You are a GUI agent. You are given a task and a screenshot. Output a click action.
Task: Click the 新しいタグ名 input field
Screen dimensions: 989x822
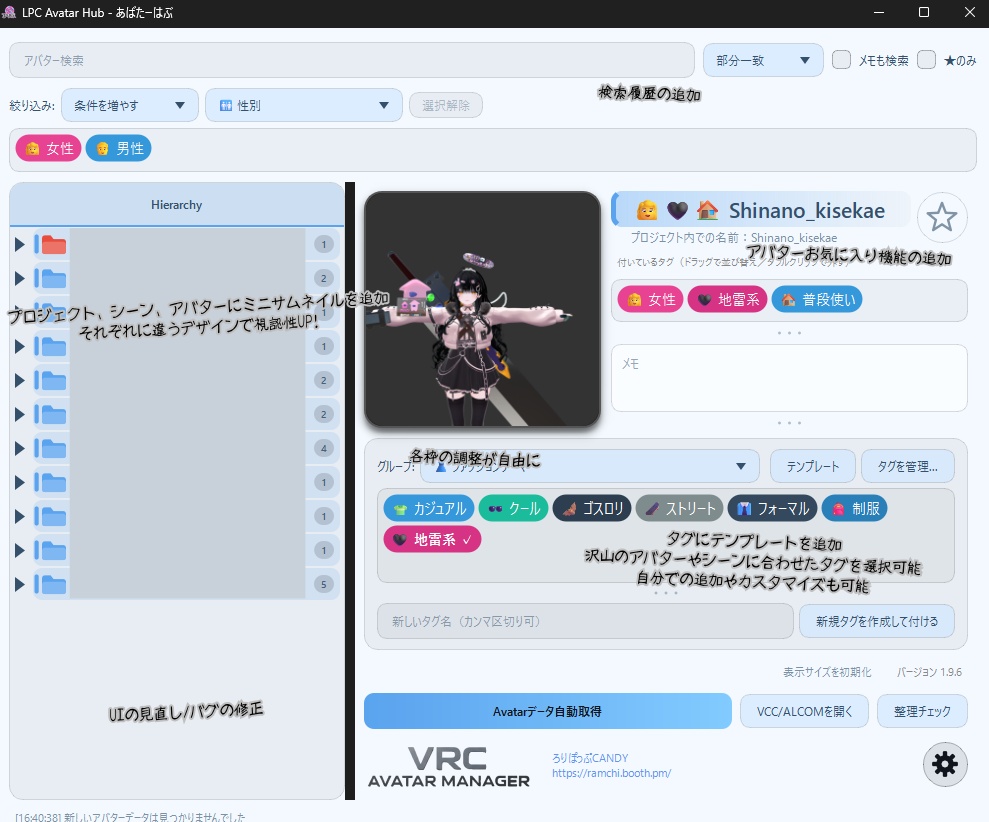pyautogui.click(x=585, y=621)
